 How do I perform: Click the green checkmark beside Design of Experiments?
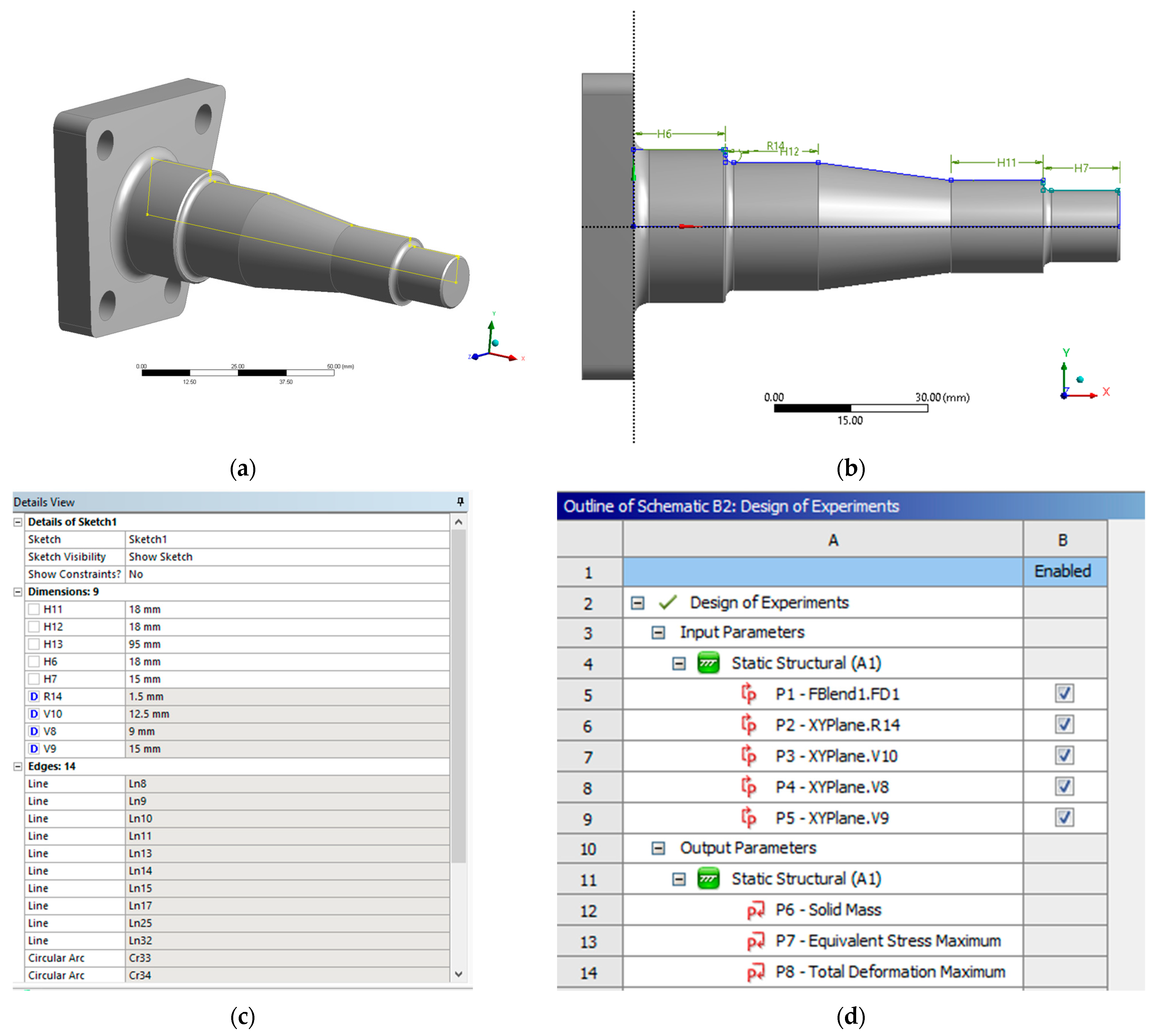tap(667, 602)
